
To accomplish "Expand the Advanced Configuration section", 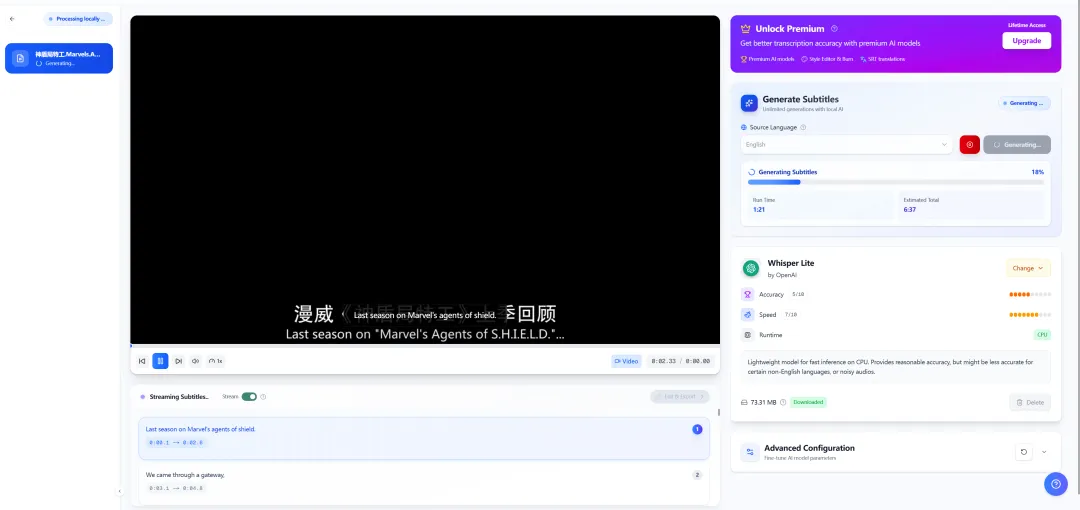I will pyautogui.click(x=1044, y=452).
